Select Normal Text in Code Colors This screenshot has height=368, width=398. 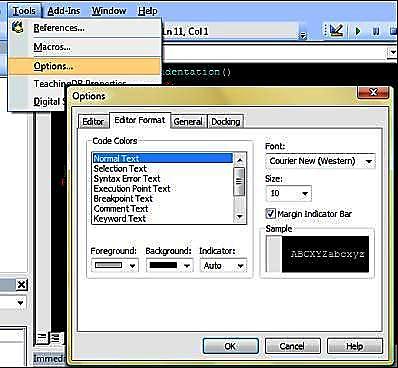click(x=163, y=158)
